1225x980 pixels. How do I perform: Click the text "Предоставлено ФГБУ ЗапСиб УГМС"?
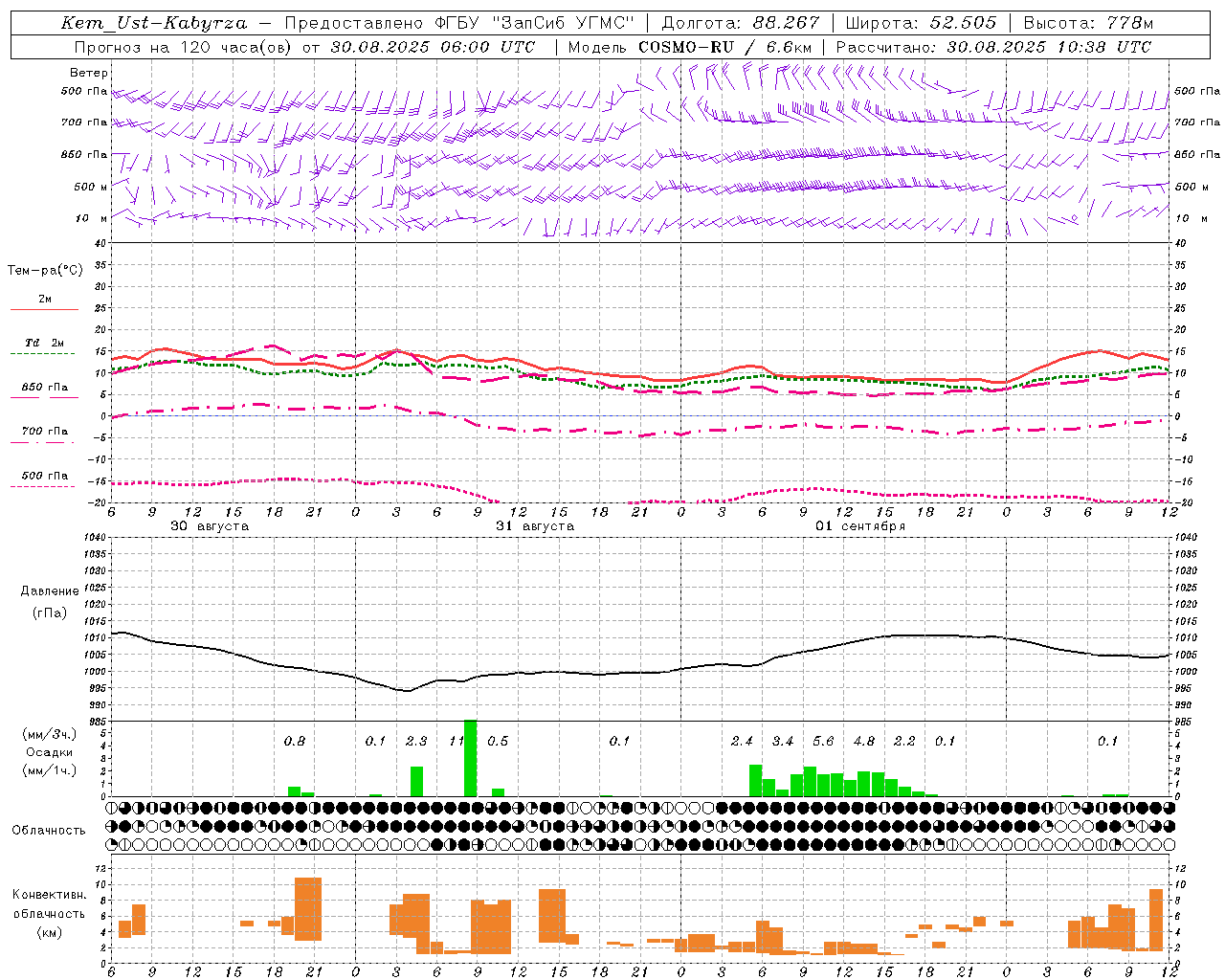[459, 23]
